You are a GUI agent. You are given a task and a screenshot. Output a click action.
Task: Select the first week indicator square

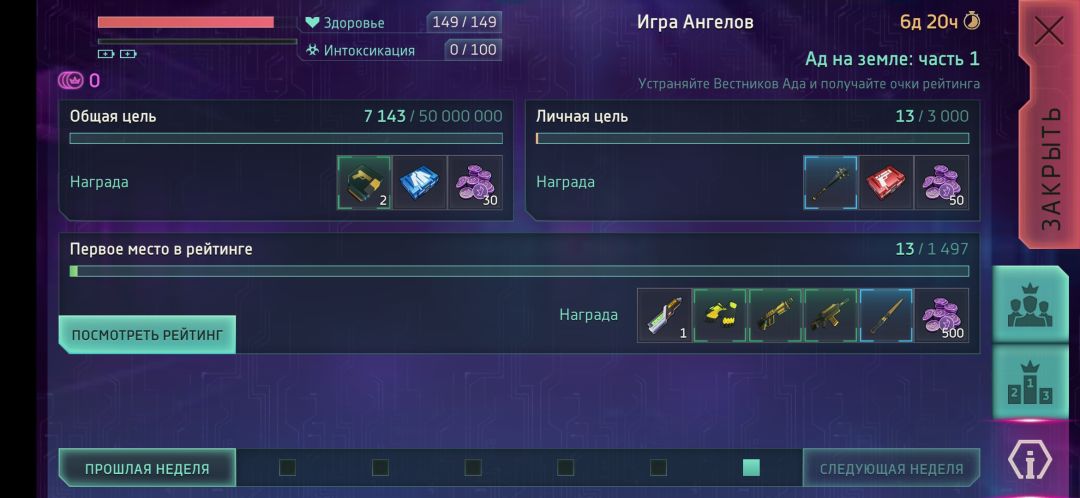coord(287,468)
